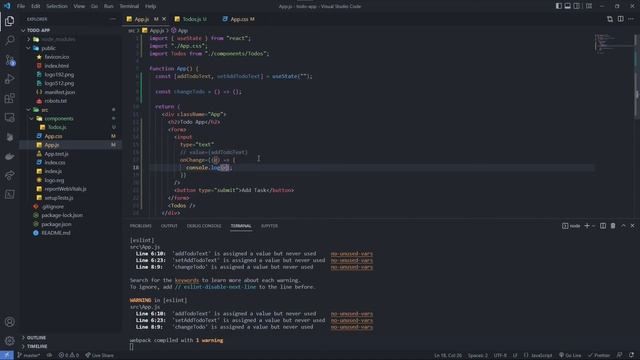This screenshot has height=360, width=640.
Task: Click the master branch status item
Action: tap(29, 356)
